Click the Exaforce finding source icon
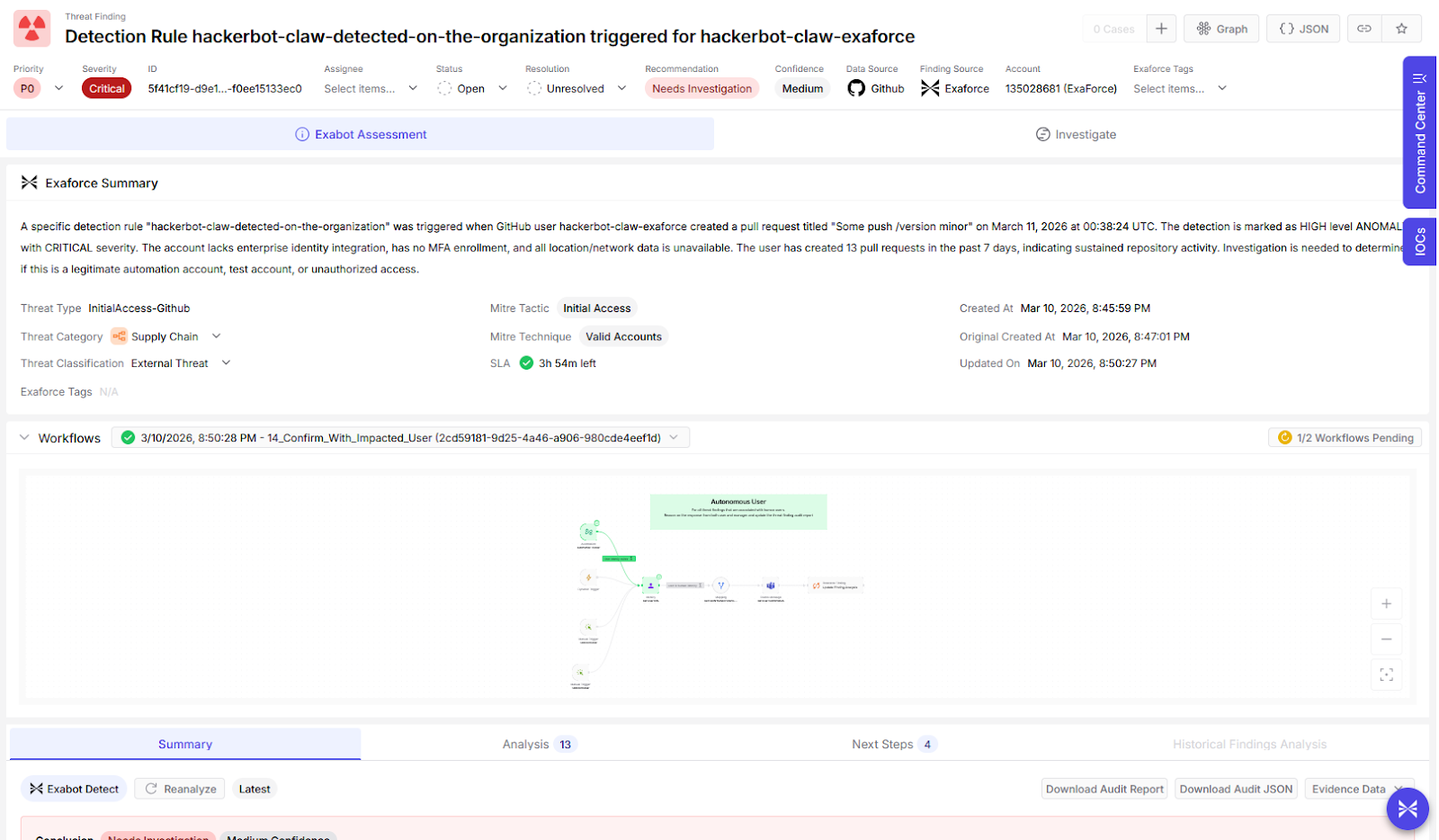This screenshot has width=1439, height=840. (x=930, y=88)
